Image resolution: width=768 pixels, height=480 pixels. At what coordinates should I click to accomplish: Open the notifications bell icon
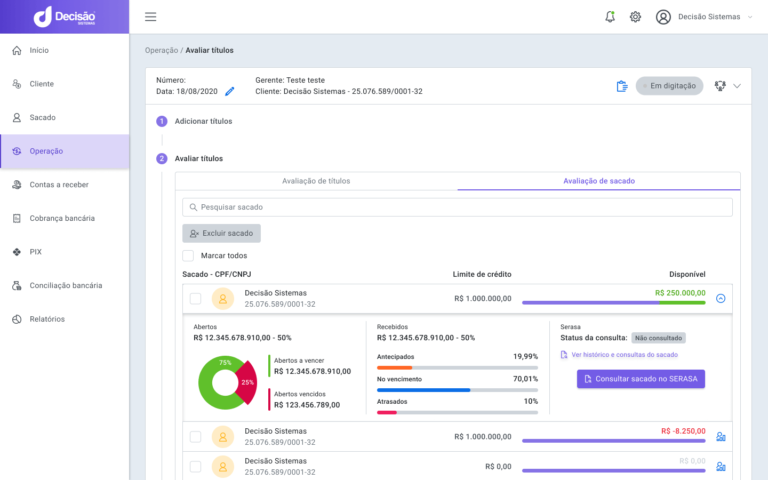coord(610,17)
